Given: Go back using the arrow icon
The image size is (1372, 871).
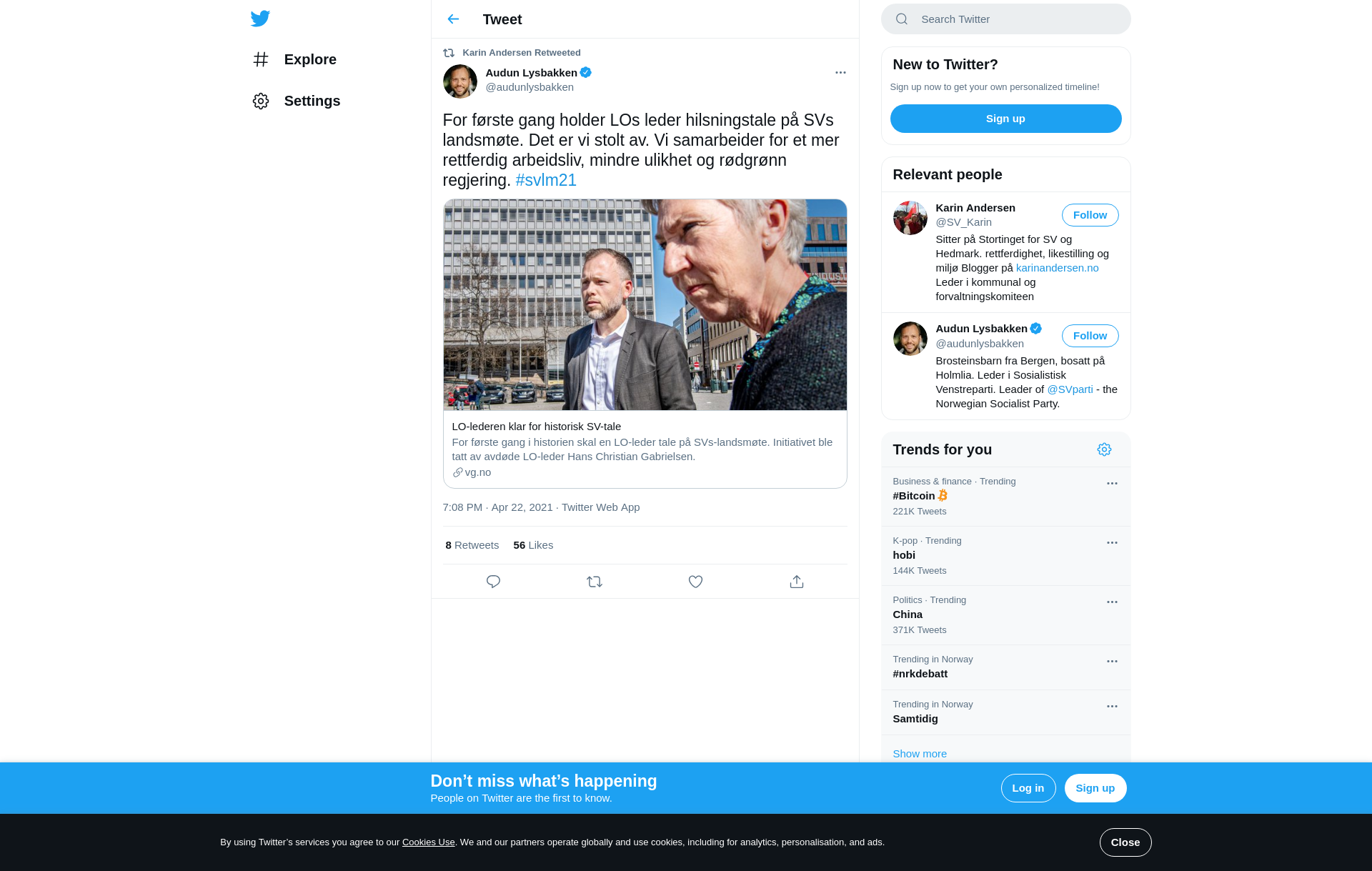Looking at the screenshot, I should click(453, 19).
